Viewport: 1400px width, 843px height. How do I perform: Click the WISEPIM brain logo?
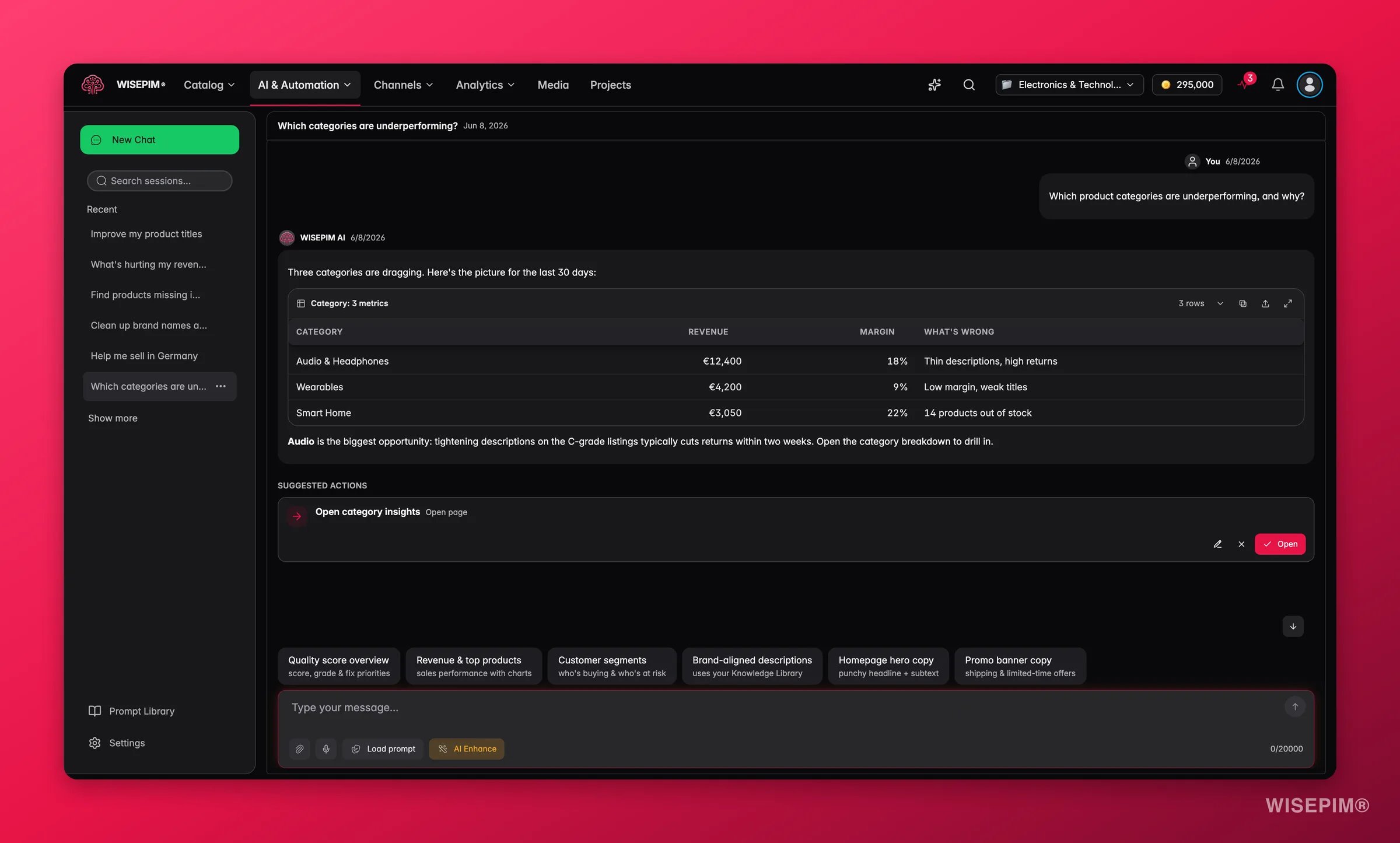click(x=93, y=85)
